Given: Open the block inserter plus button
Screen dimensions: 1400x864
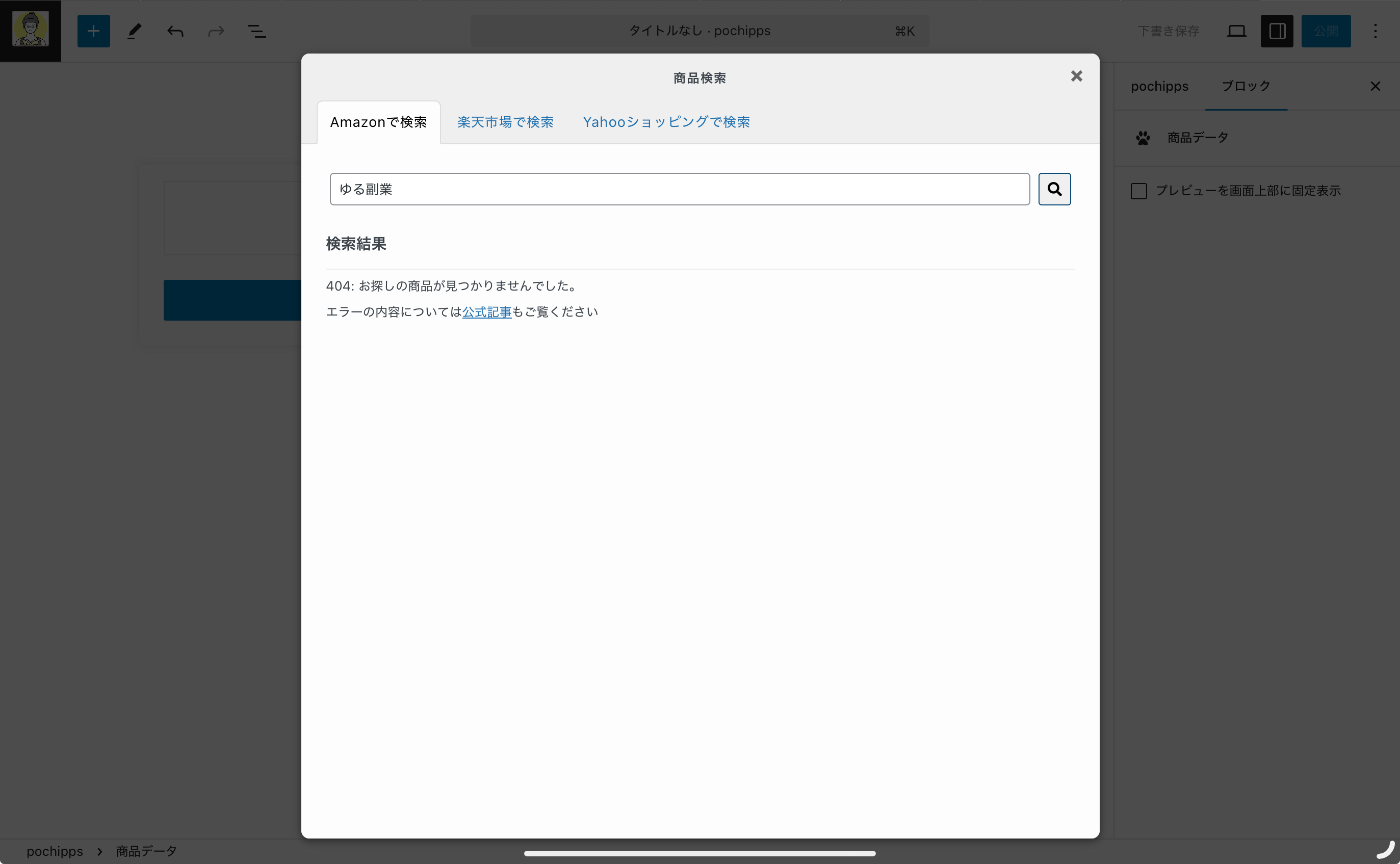Looking at the screenshot, I should 94,31.
